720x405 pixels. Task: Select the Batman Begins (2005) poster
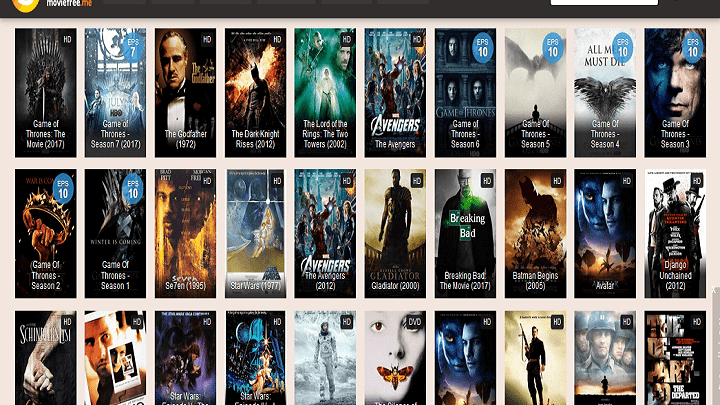pos(535,234)
